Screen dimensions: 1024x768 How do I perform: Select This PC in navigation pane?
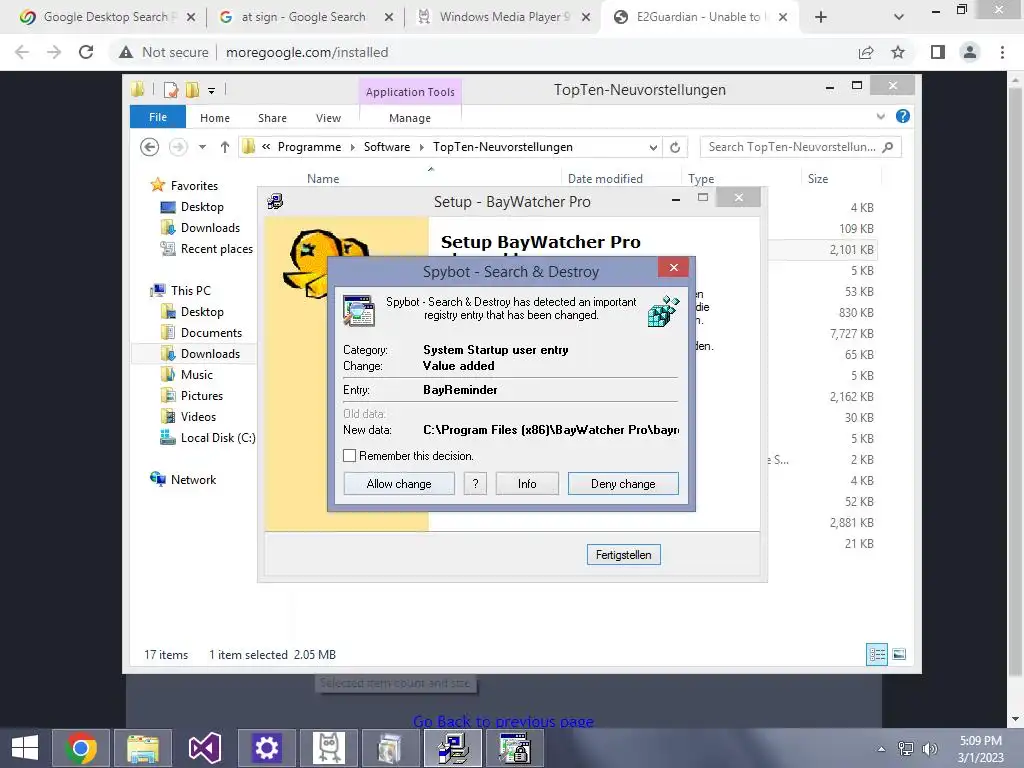(190, 291)
